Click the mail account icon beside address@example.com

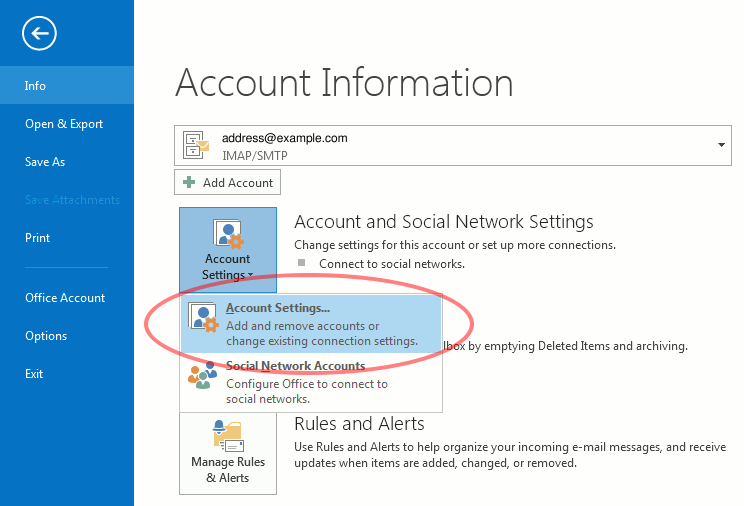197,146
